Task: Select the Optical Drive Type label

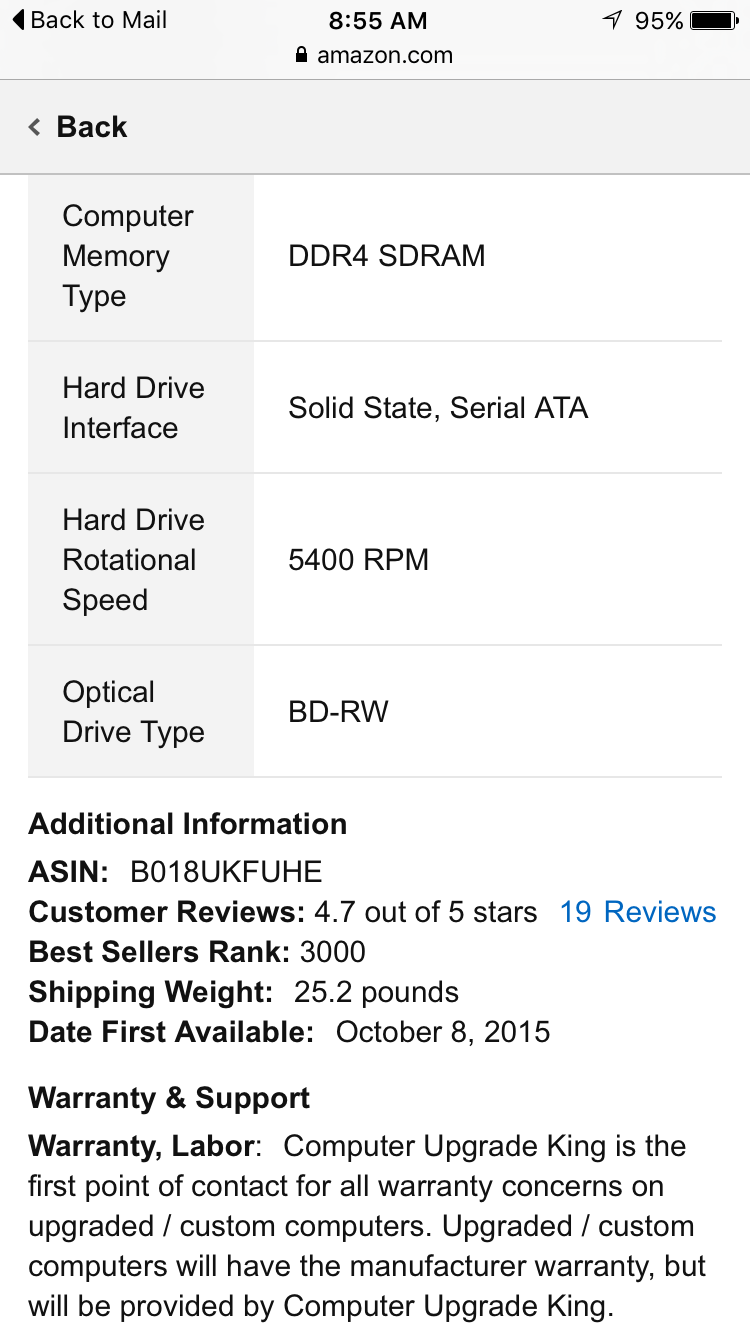Action: tap(133, 712)
